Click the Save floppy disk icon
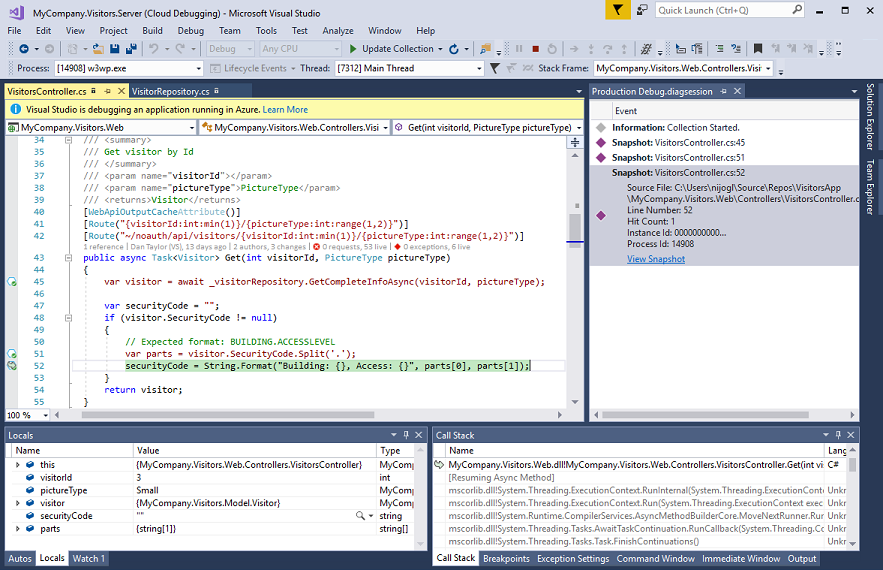Viewport: 883px width, 570px height. coord(114,49)
